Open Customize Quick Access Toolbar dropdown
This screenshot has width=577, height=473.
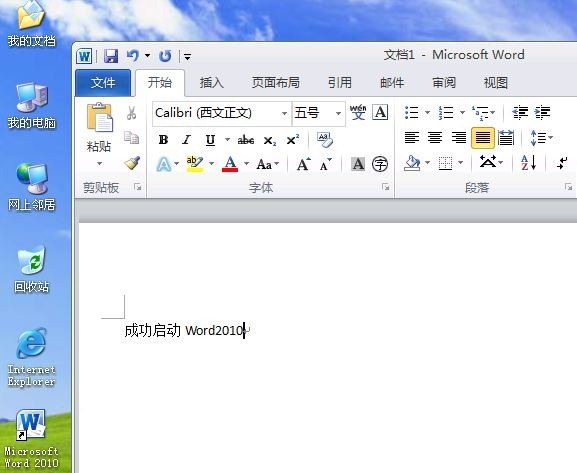coord(188,57)
